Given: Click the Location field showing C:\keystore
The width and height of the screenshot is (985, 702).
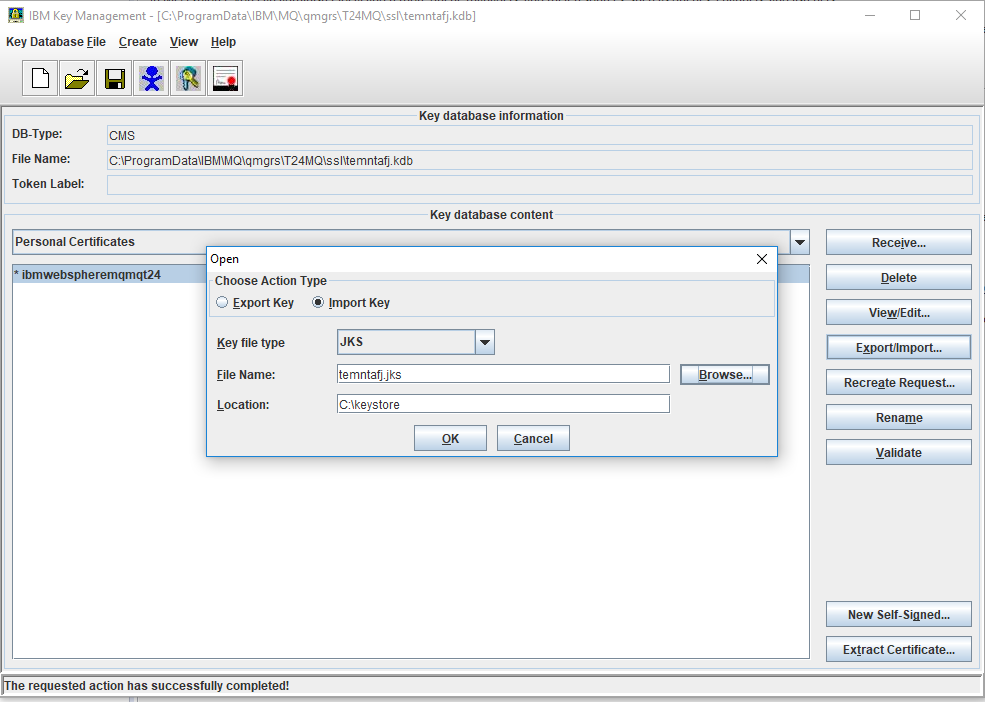Looking at the screenshot, I should click(x=503, y=404).
